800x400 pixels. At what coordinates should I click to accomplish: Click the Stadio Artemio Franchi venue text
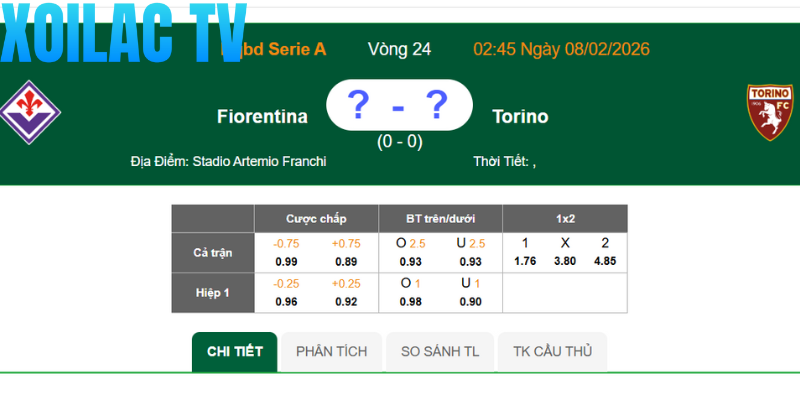coord(259,161)
